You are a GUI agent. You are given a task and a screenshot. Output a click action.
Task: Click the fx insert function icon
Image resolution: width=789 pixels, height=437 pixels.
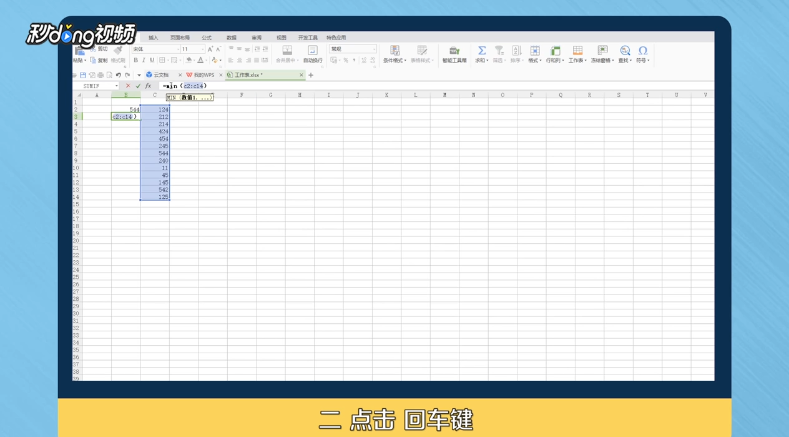pyautogui.click(x=148, y=86)
